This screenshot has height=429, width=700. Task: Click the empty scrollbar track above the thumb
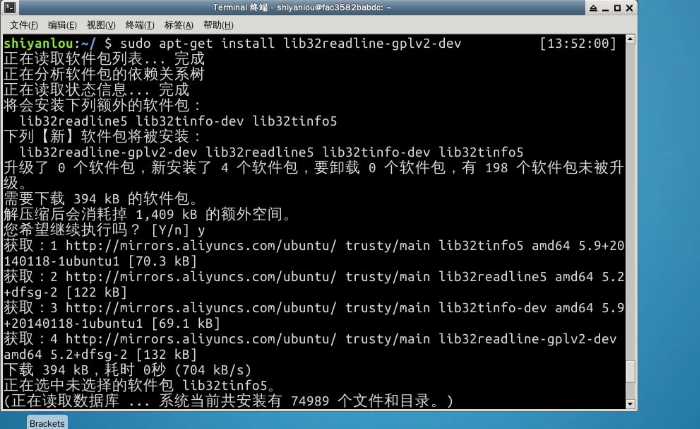click(630, 201)
